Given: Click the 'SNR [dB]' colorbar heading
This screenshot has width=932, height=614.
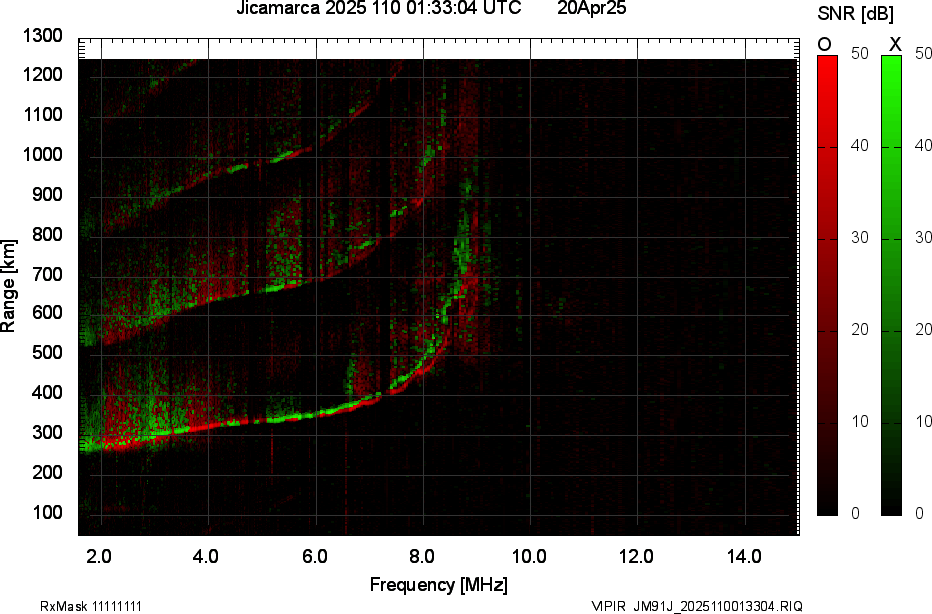Looking at the screenshot, I should [855, 14].
